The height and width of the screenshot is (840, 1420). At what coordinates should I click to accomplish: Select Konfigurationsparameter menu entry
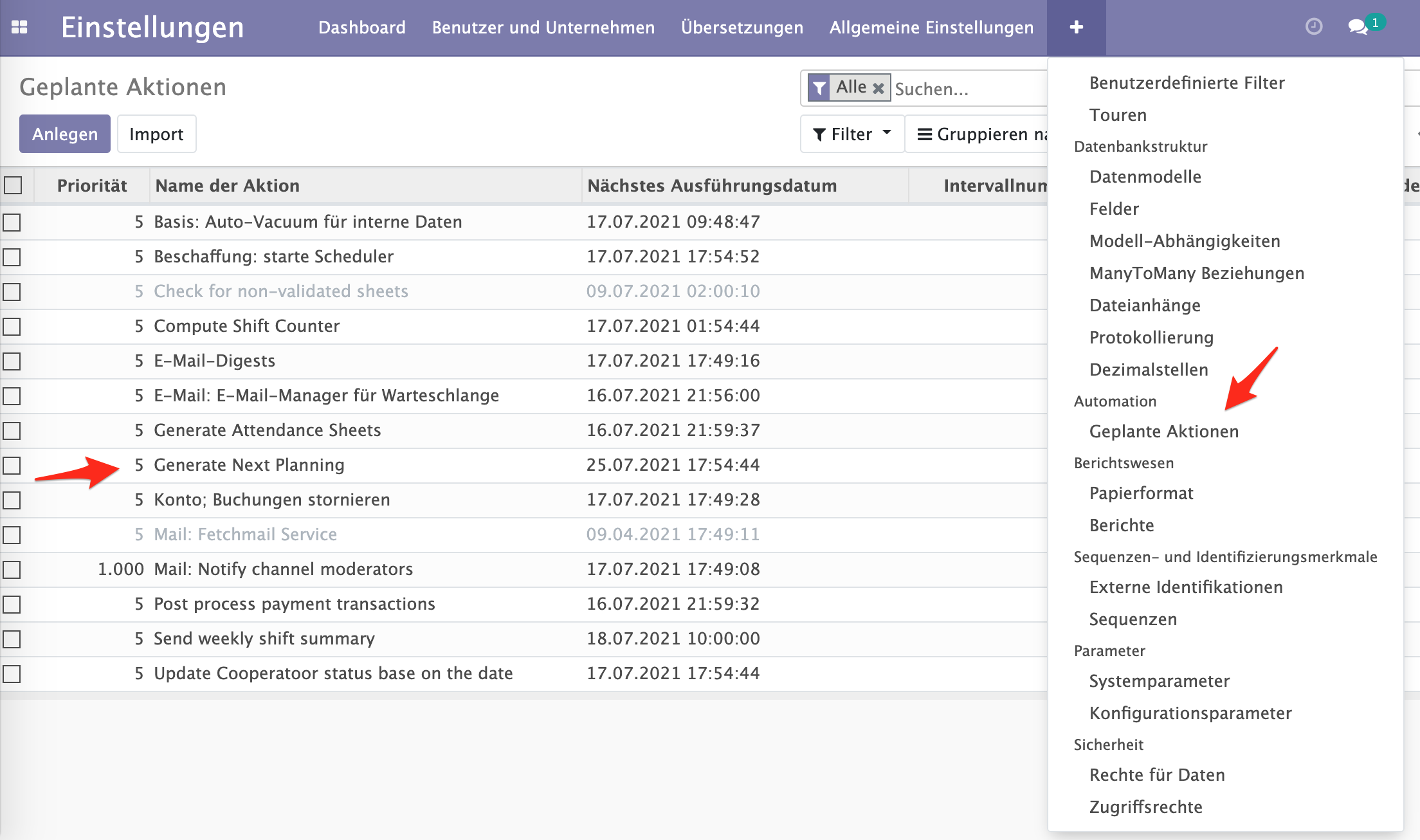1190,713
